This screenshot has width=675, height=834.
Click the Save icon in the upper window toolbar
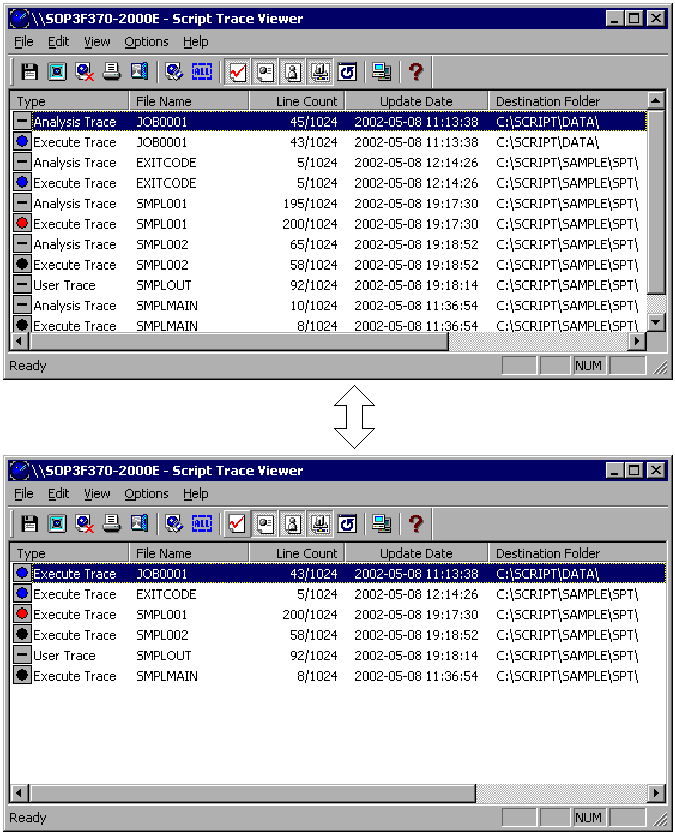(x=30, y=72)
